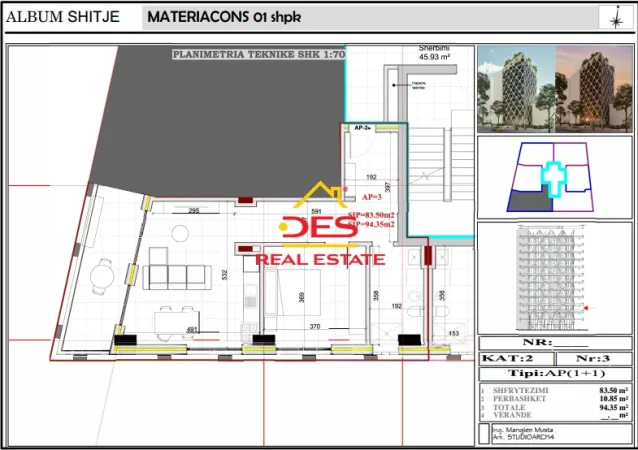The image size is (638, 450).
Task: Click the north arrow compass symbol
Action: [616, 18]
